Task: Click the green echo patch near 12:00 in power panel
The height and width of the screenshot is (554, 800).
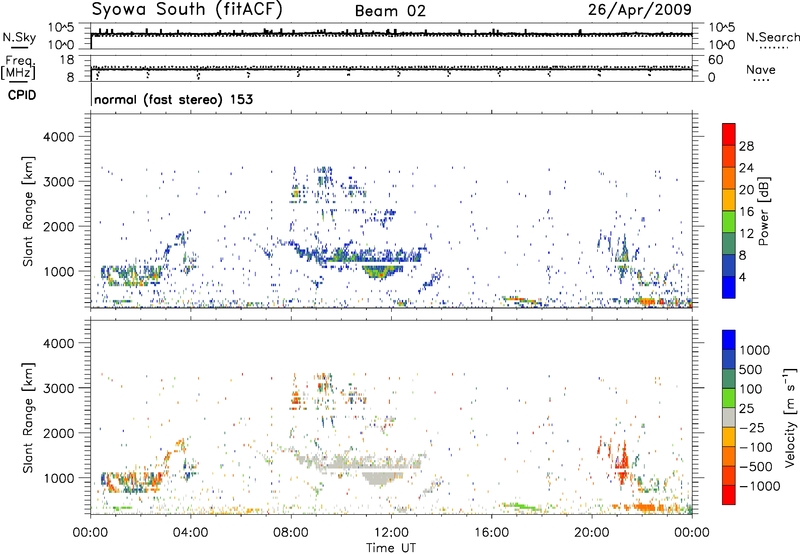Action: 381,271
